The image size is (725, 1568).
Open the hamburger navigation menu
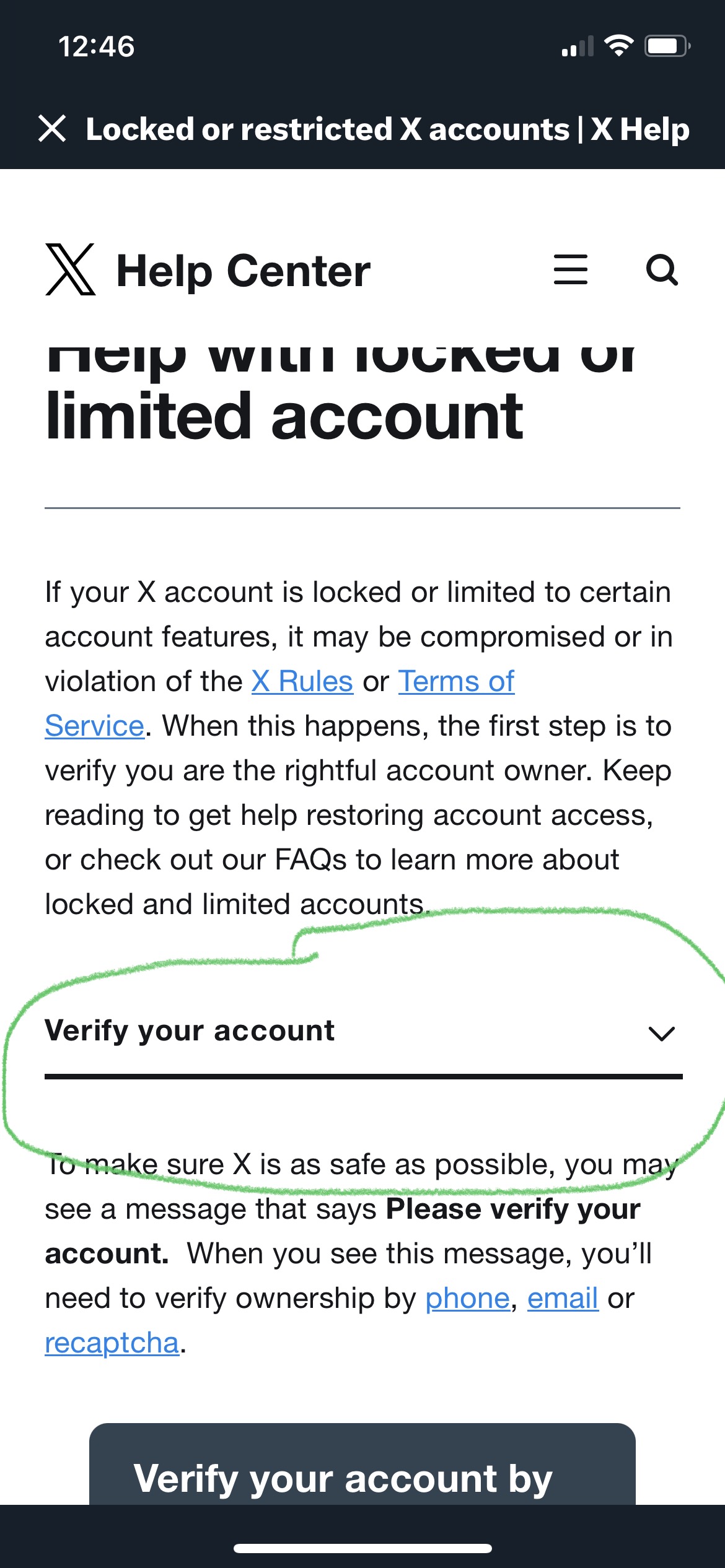[x=570, y=270]
